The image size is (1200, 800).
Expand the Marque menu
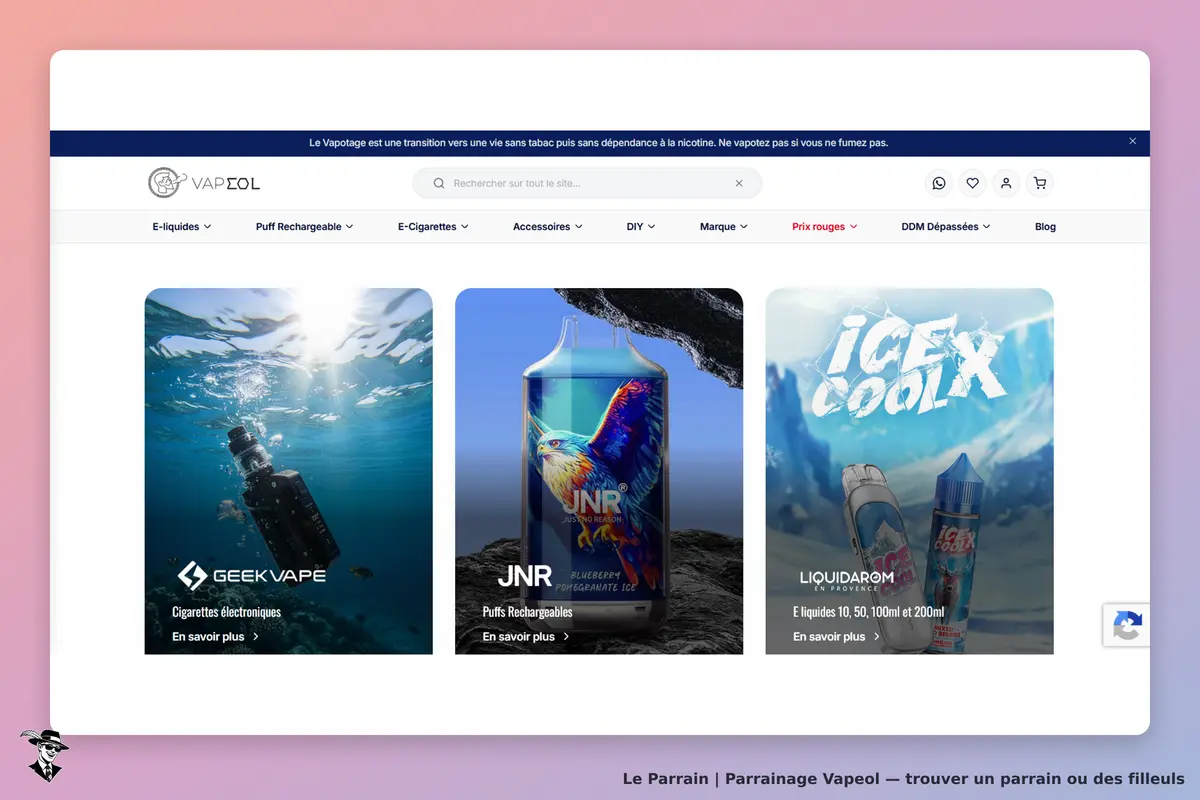coord(724,227)
